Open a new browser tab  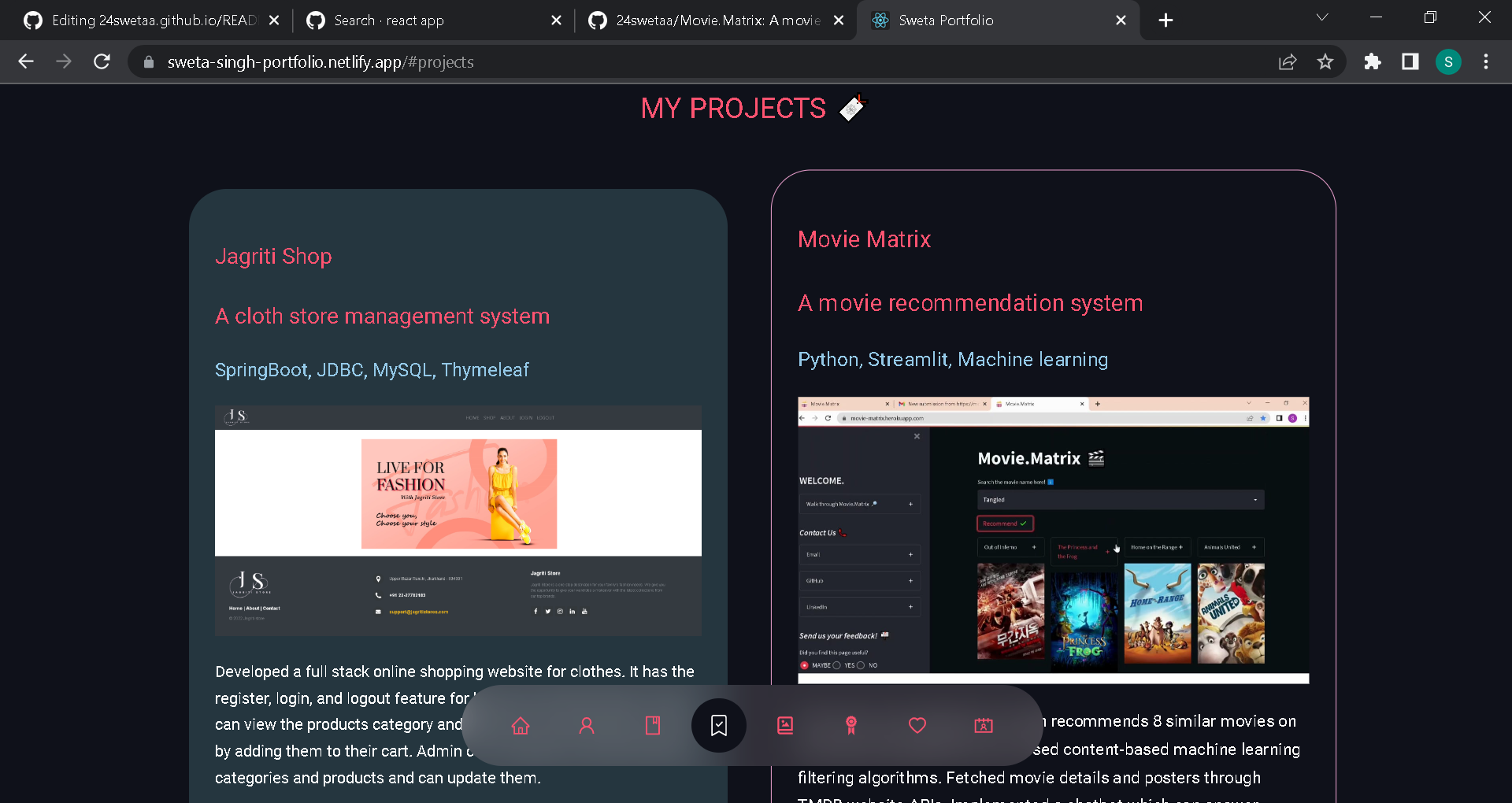tap(1165, 20)
